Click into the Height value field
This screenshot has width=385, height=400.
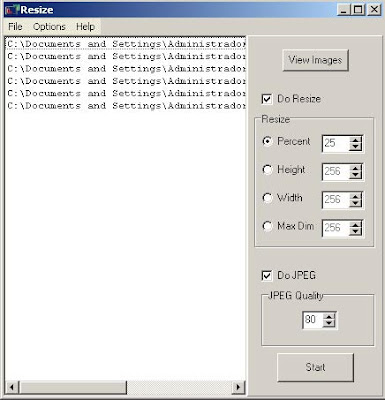336,172
